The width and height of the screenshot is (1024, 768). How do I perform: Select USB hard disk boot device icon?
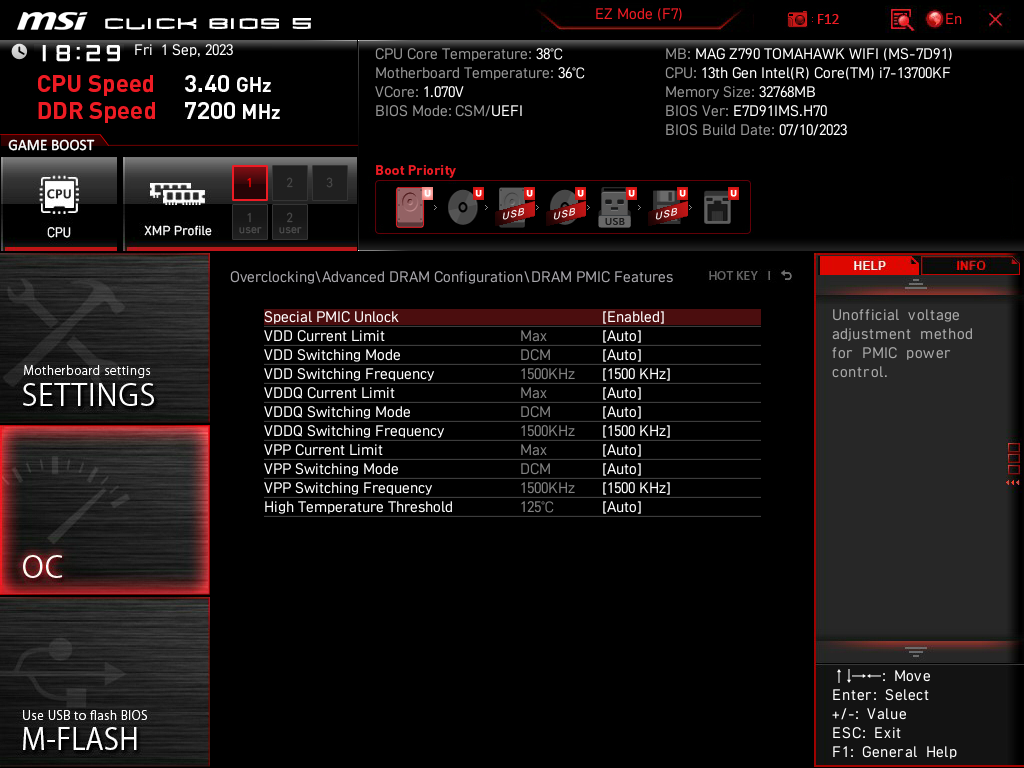click(x=515, y=207)
